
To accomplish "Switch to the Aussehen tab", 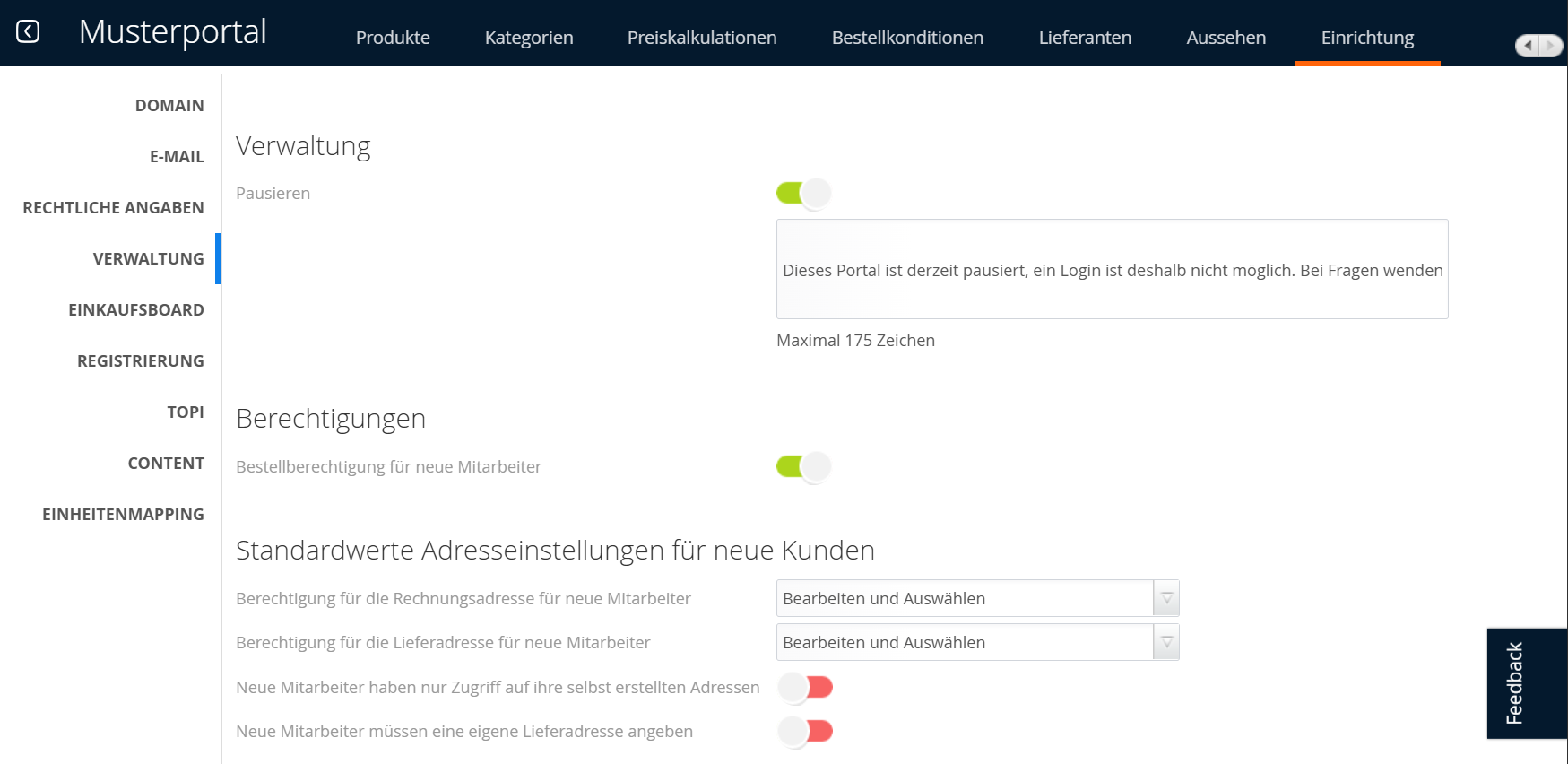I will click(x=1226, y=38).
